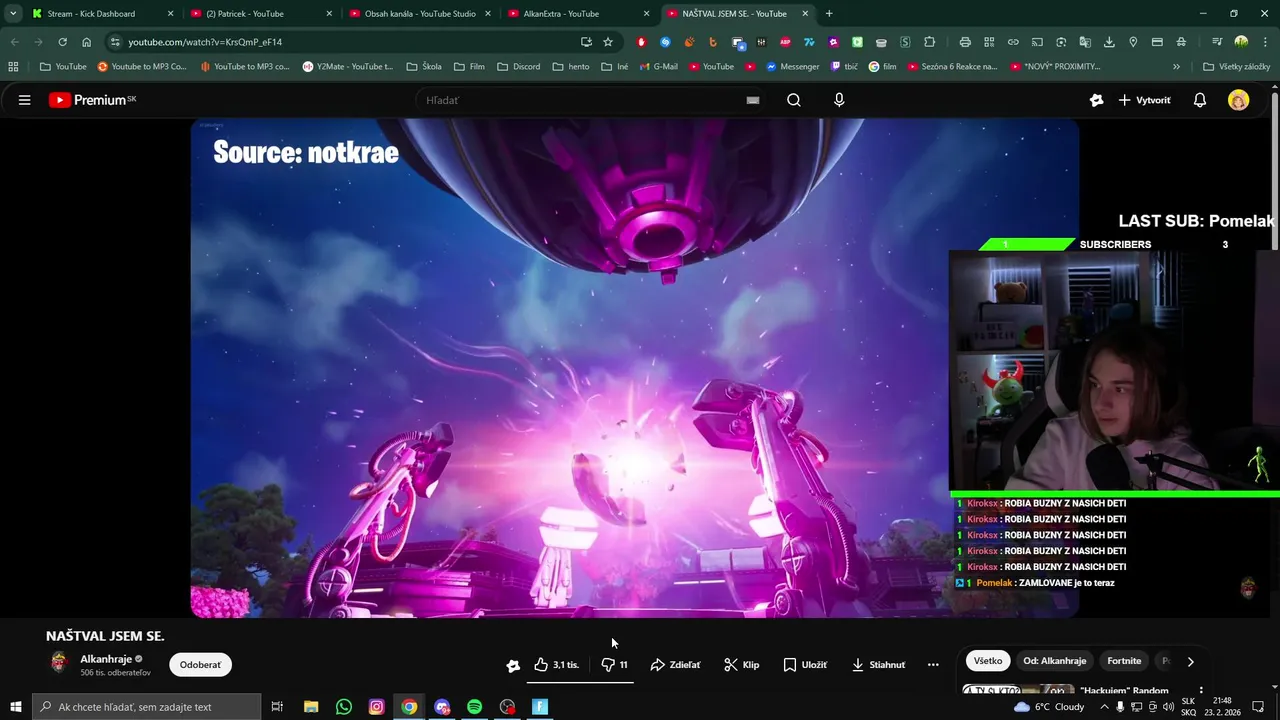Open WhatsApp from taskbar
Viewport: 1280px width, 720px height.
coord(344,707)
